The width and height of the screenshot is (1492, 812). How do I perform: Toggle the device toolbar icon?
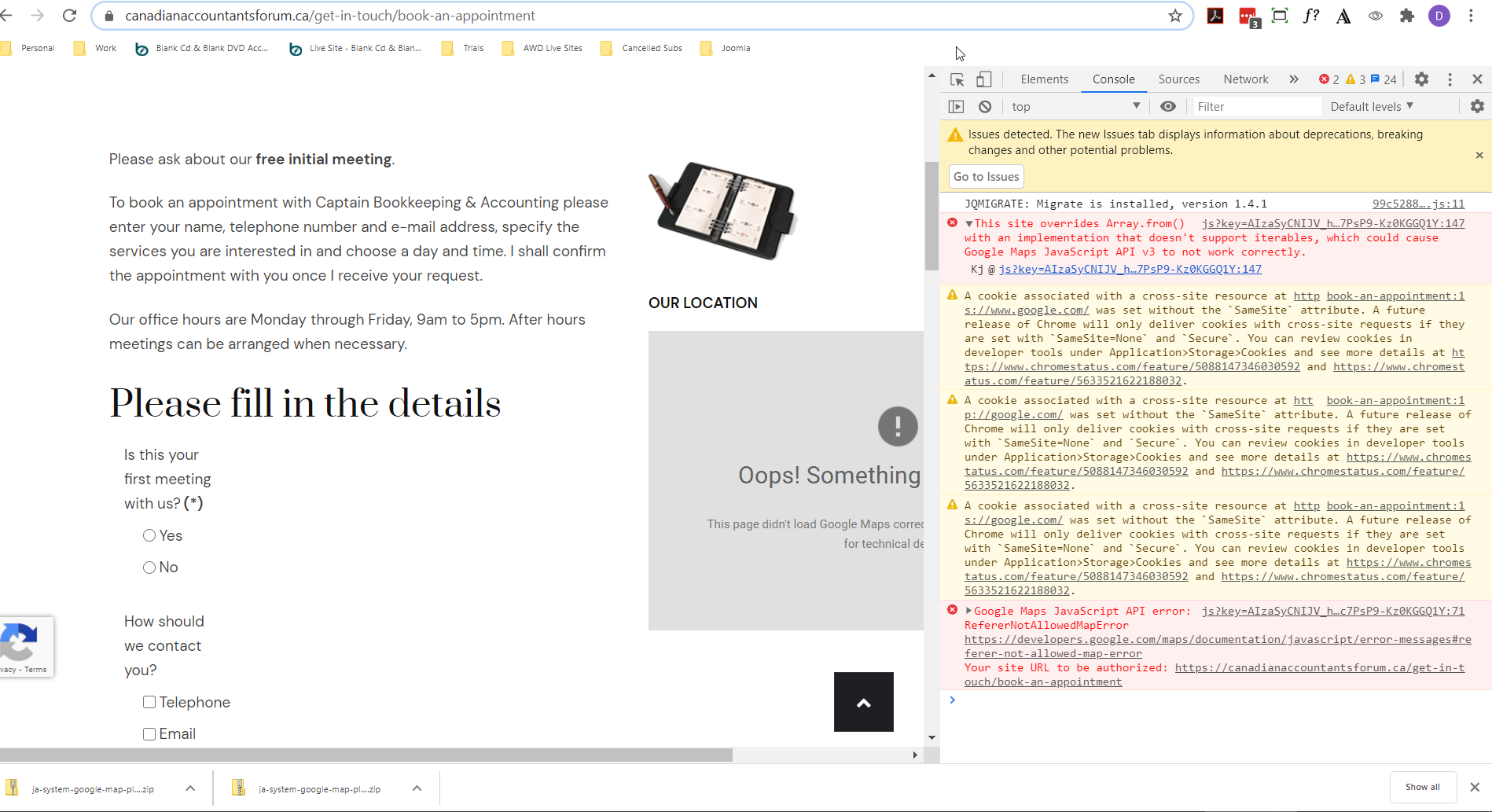pos(983,79)
